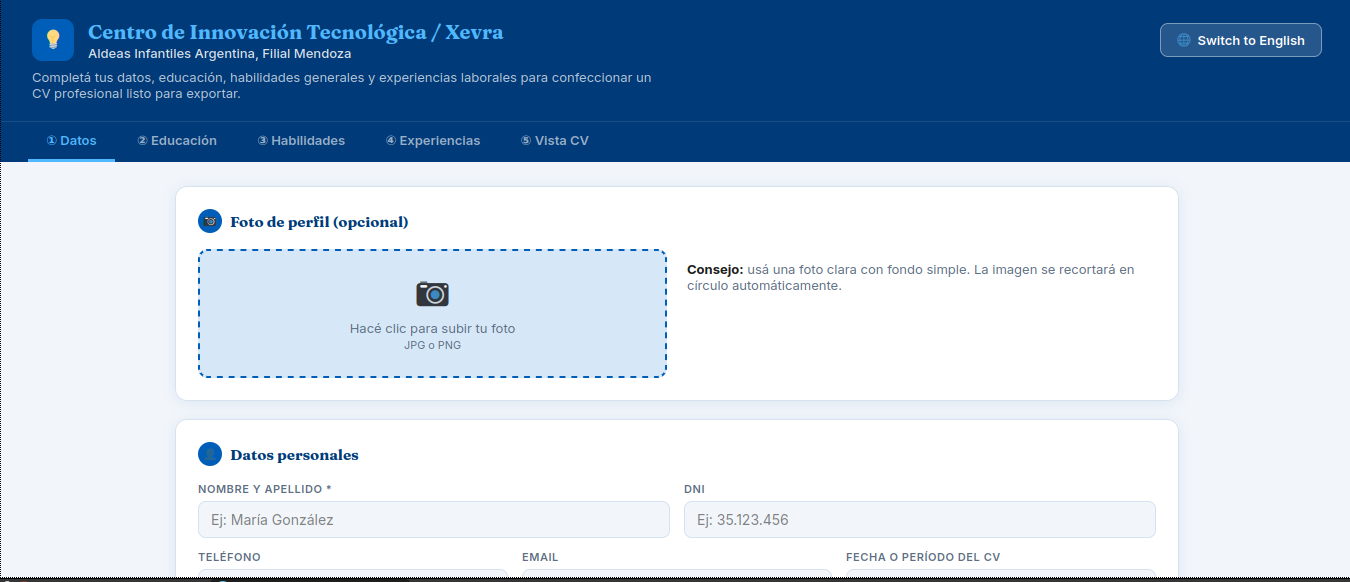Screen dimensions: 1350x582
Task: Click the Centro de Innovación Tecnológica / Xevra title
Action: tap(296, 32)
